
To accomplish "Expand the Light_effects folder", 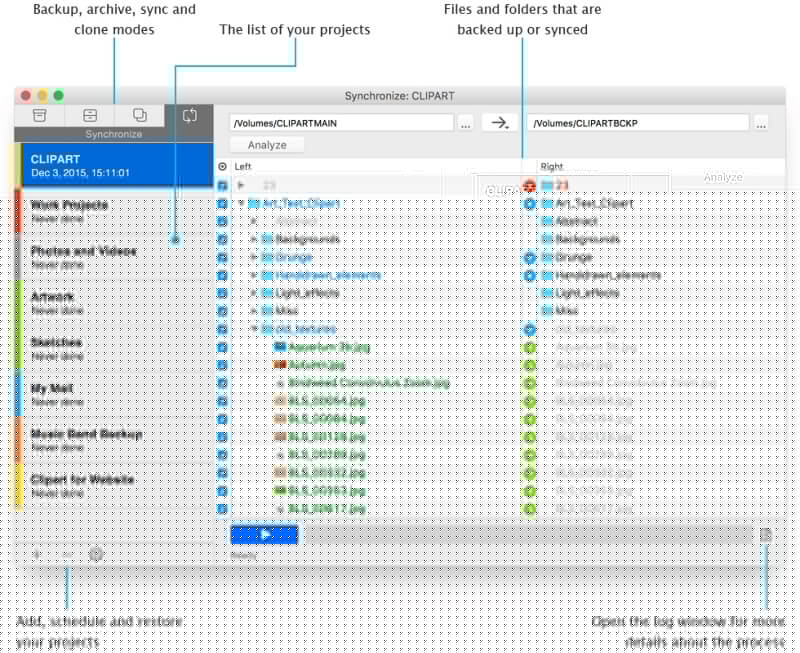I will 254,293.
